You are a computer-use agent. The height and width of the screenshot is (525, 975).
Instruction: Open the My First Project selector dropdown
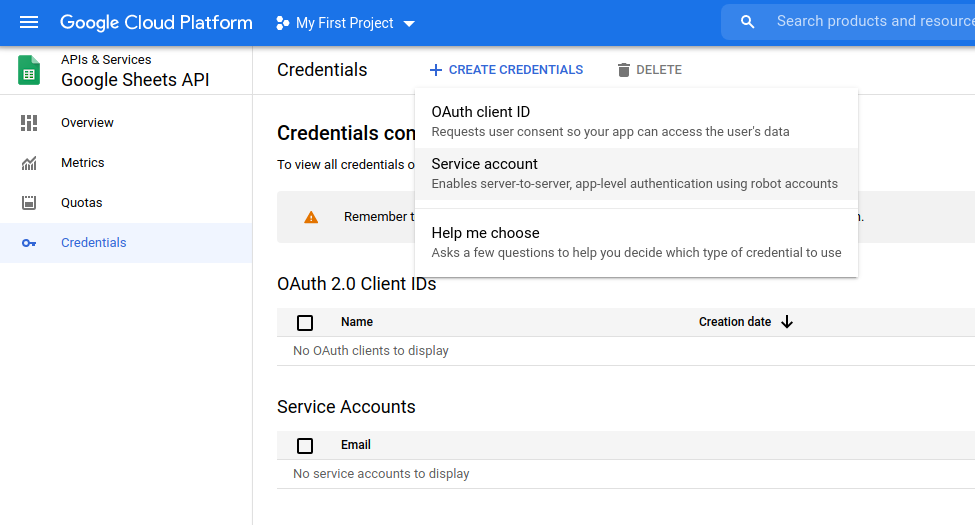pos(345,23)
